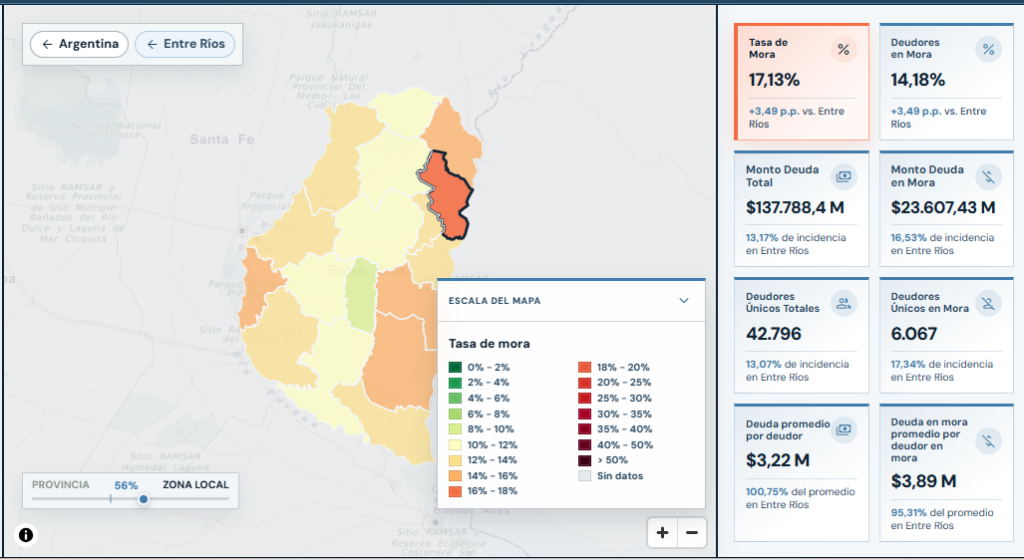Click the $23.607,43 M amount

(x=943, y=208)
